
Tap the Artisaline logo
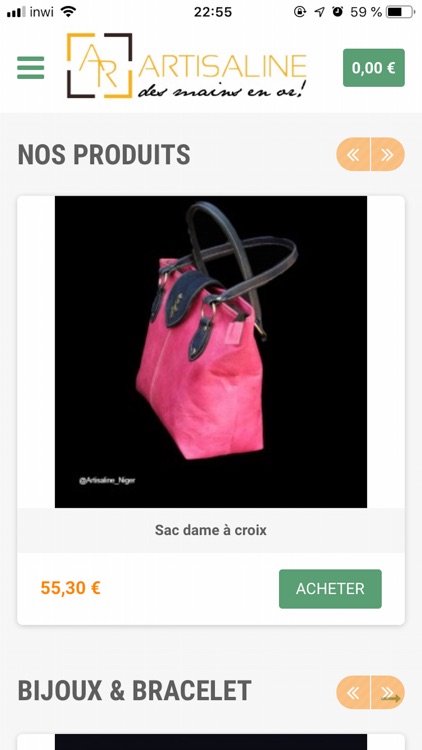187,66
